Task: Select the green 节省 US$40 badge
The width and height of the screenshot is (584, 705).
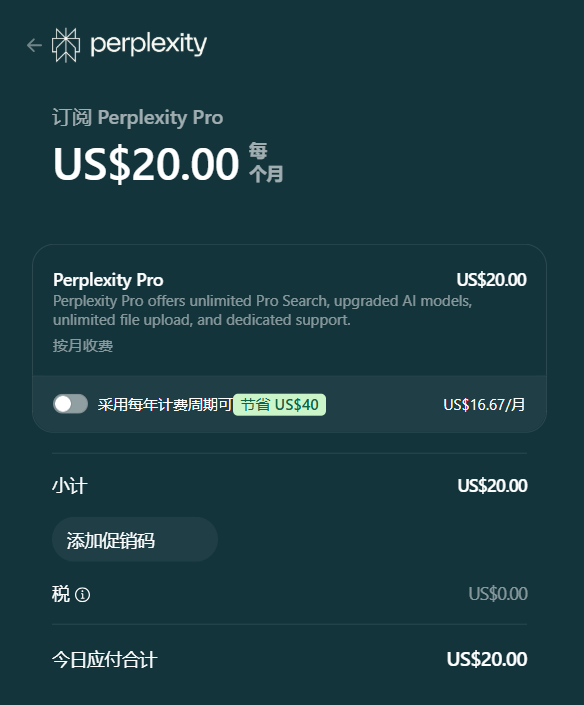Action: coord(280,405)
